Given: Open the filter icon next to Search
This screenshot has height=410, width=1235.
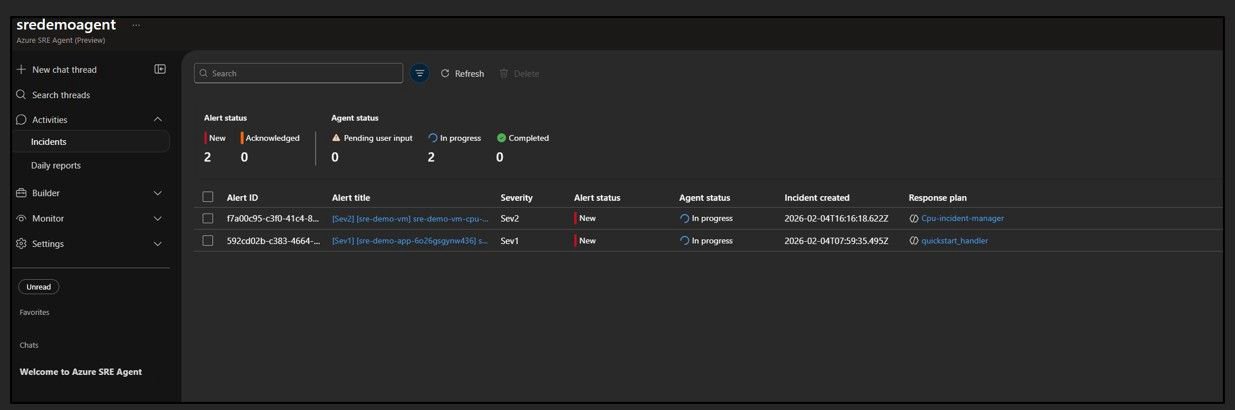Looking at the screenshot, I should click(420, 73).
